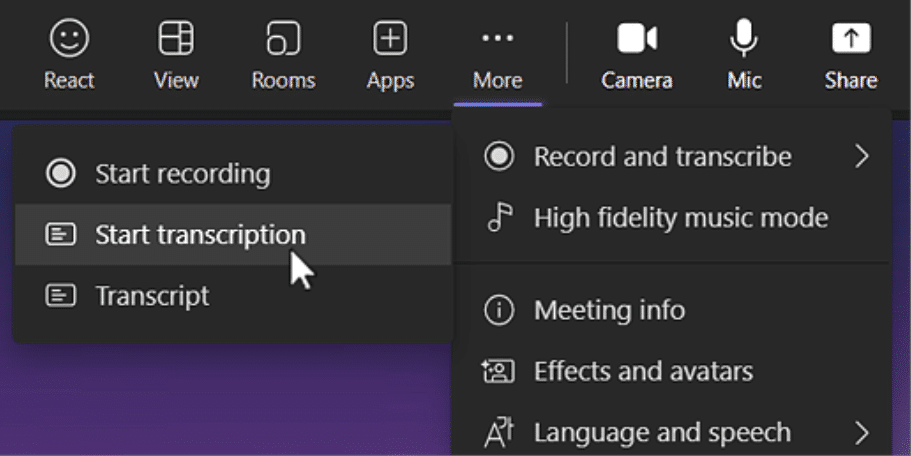Mute or unmute the Mic
Image resolution: width=911 pixels, height=456 pixels.
(x=744, y=40)
